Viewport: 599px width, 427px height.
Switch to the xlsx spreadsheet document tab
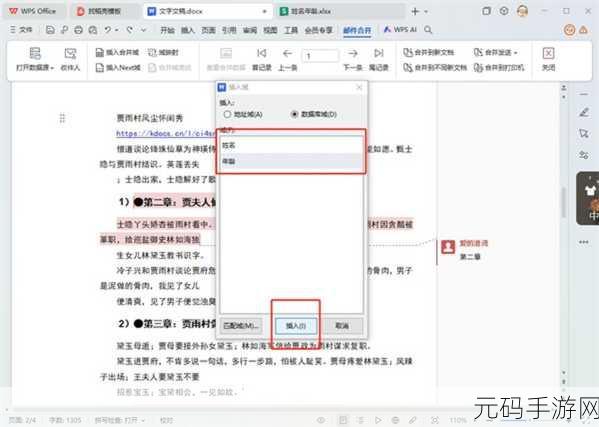click(x=340, y=11)
